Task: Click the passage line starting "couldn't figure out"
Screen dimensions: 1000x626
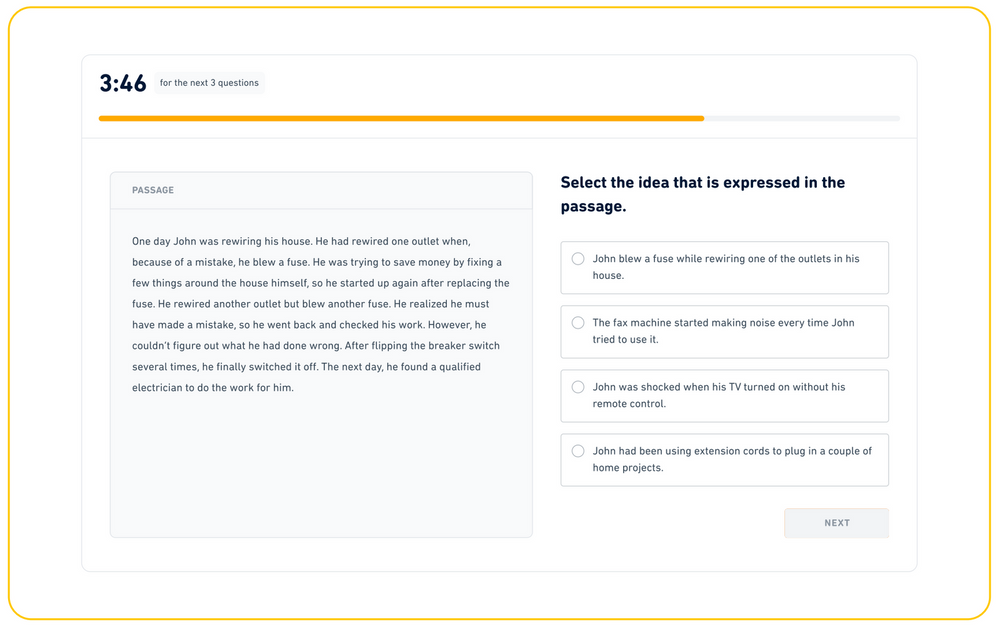Action: pyautogui.click(x=316, y=346)
